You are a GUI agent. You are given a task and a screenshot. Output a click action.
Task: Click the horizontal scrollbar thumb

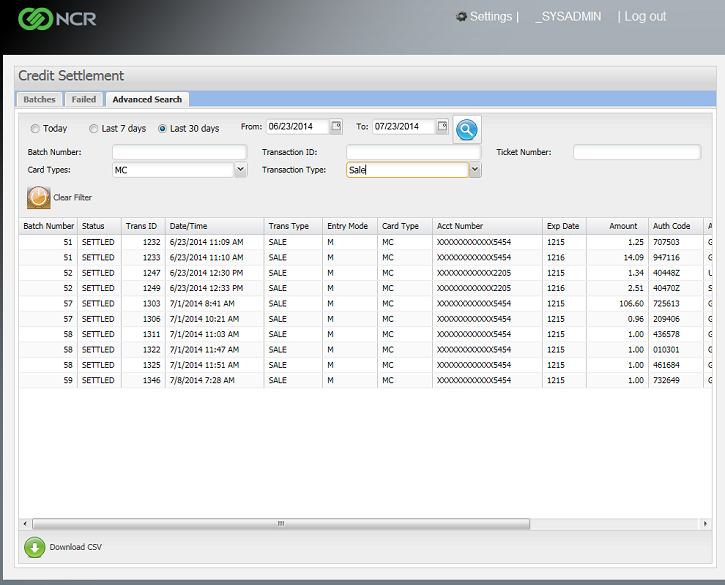pyautogui.click(x=281, y=523)
